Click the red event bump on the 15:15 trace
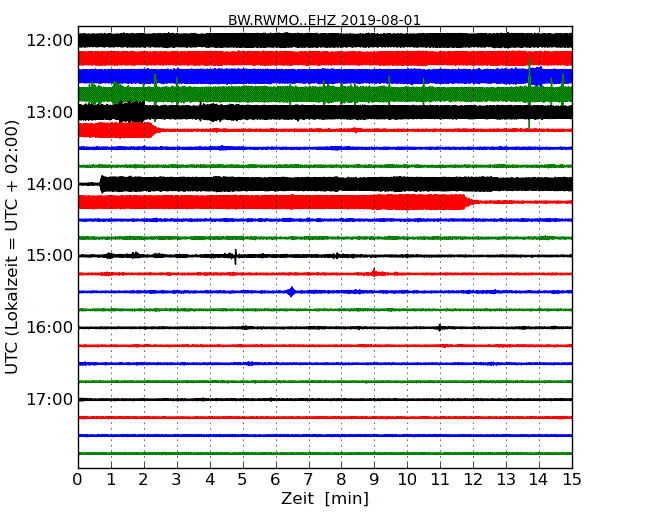Image resolution: width=650 pixels, height=520 pixels. tap(374, 272)
